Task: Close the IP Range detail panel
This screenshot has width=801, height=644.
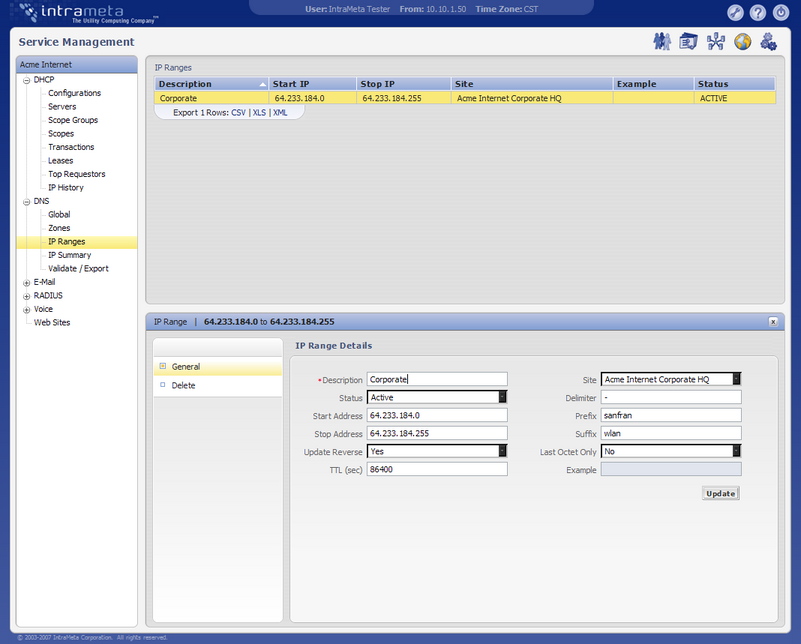Action: (x=773, y=322)
